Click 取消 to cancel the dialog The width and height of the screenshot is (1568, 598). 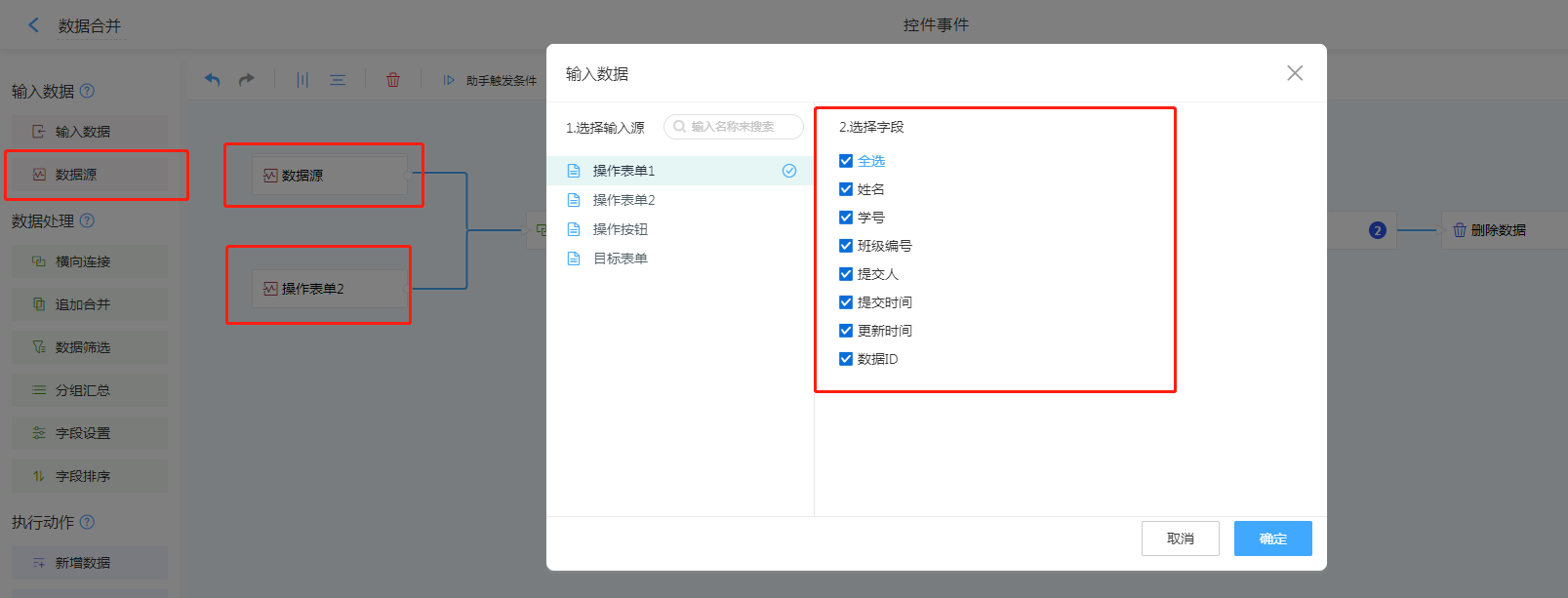point(1180,538)
